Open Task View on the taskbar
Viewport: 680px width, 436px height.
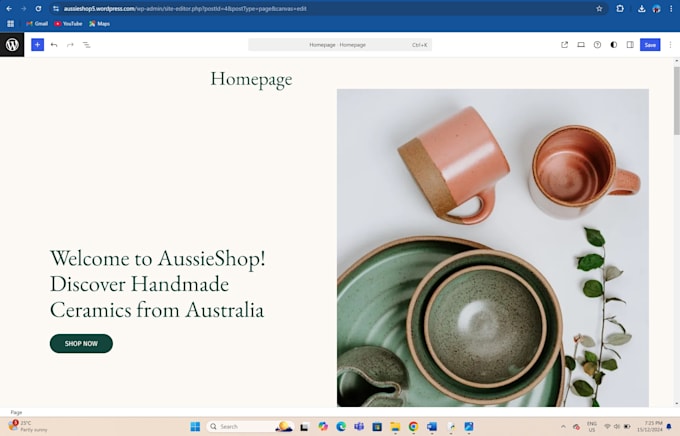click(304, 427)
